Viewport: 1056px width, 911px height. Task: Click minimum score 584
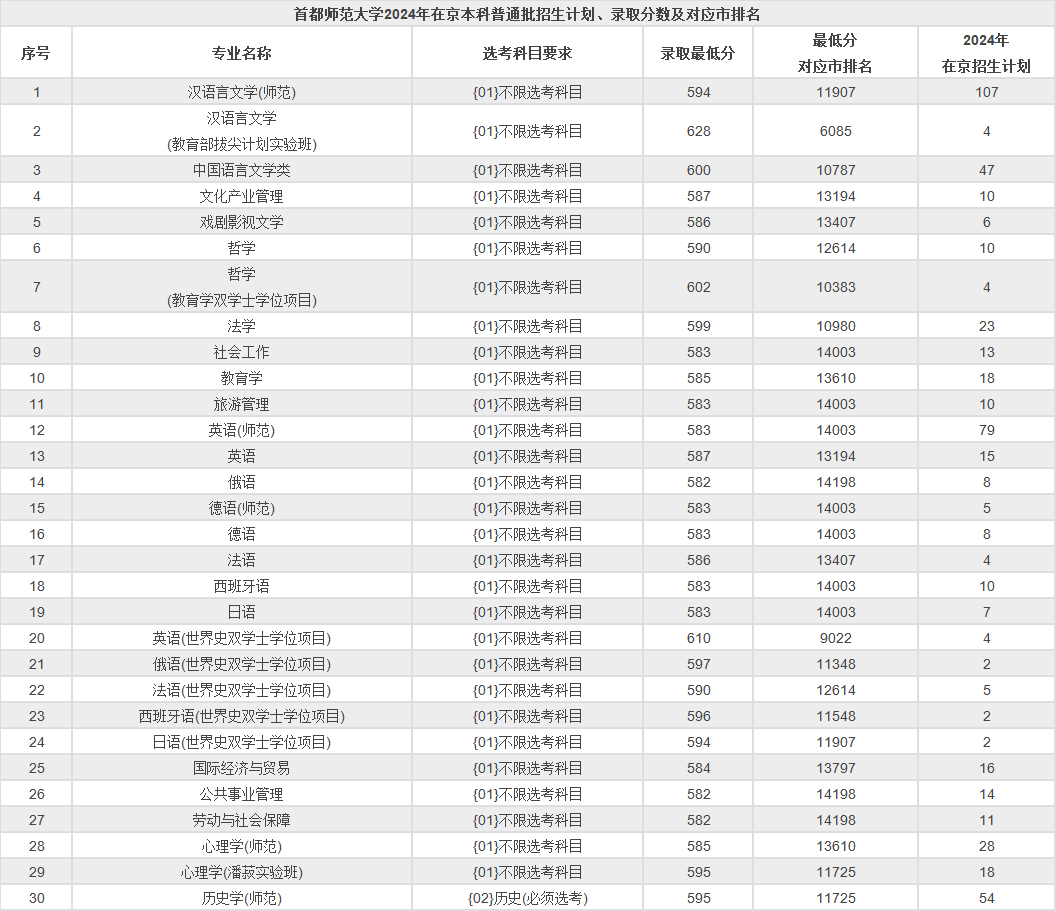(698, 768)
